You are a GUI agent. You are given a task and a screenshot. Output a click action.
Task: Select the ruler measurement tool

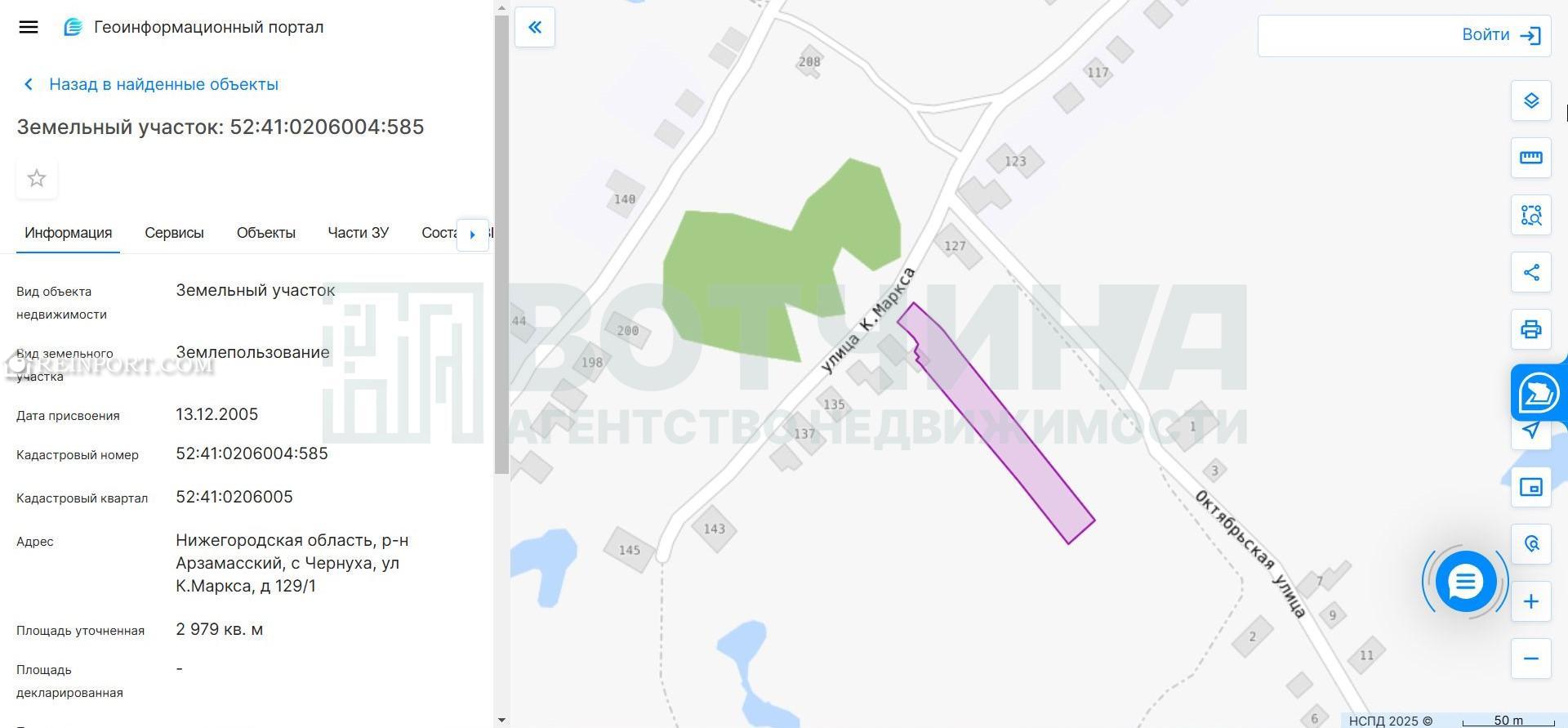(x=1530, y=158)
